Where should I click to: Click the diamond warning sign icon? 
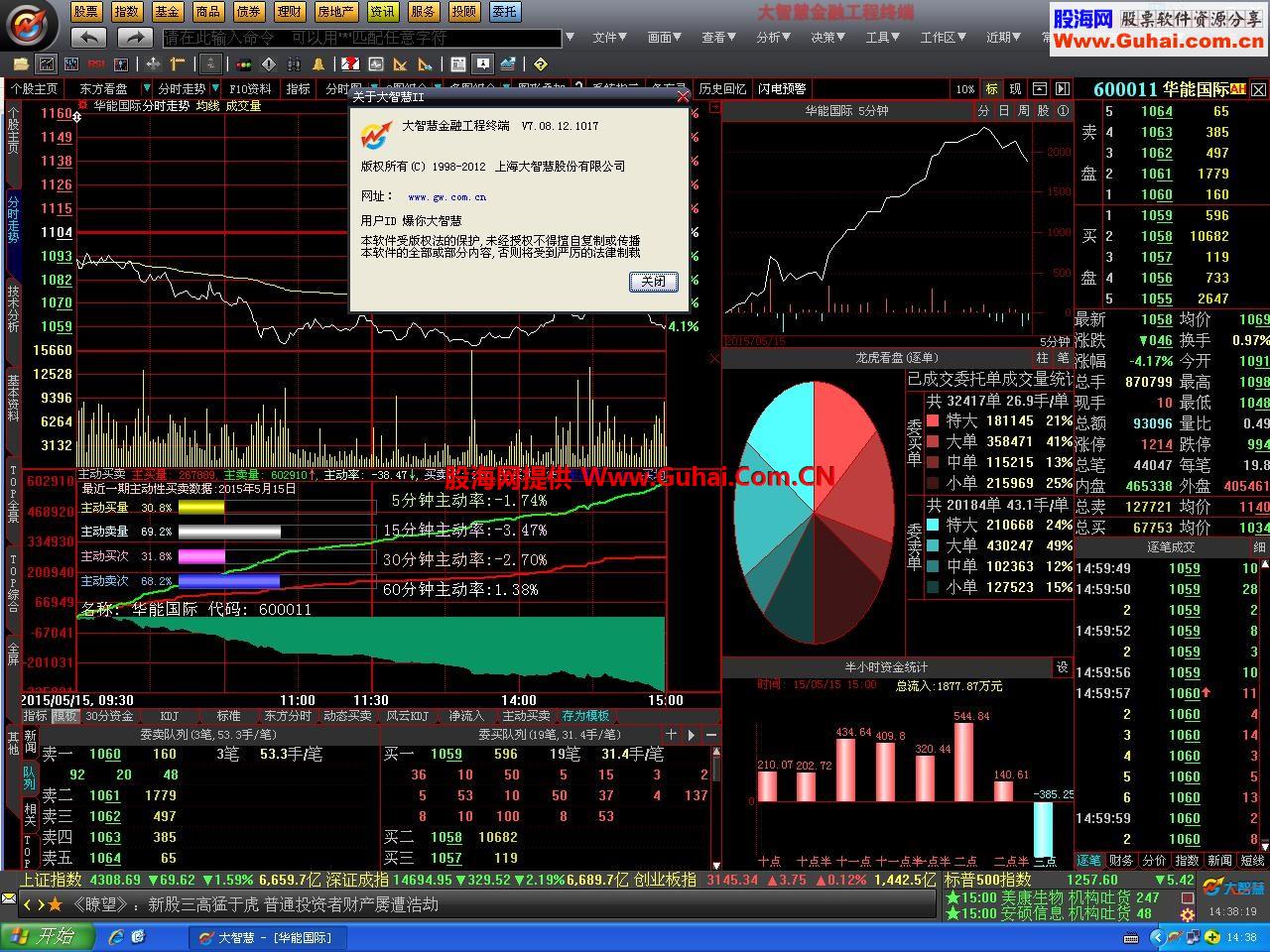pos(269,64)
